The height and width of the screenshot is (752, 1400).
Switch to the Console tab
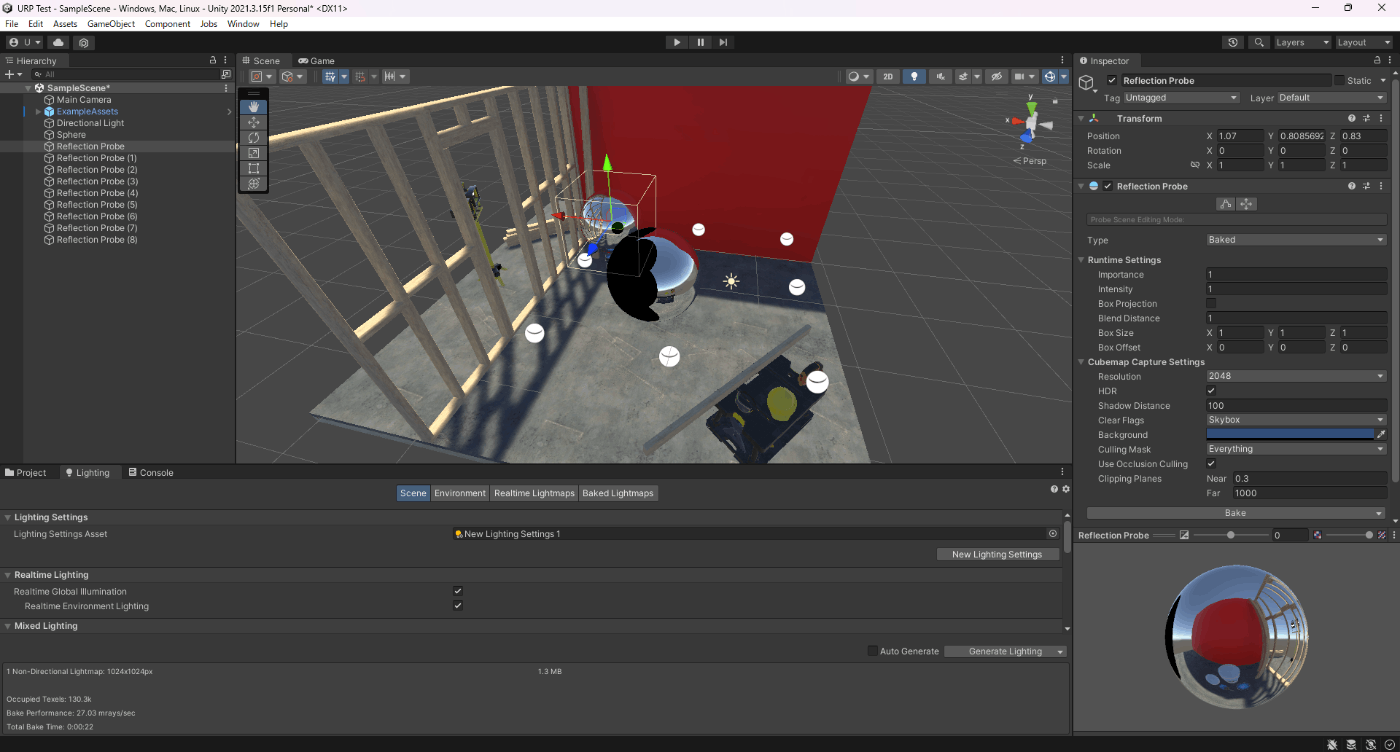(151, 472)
